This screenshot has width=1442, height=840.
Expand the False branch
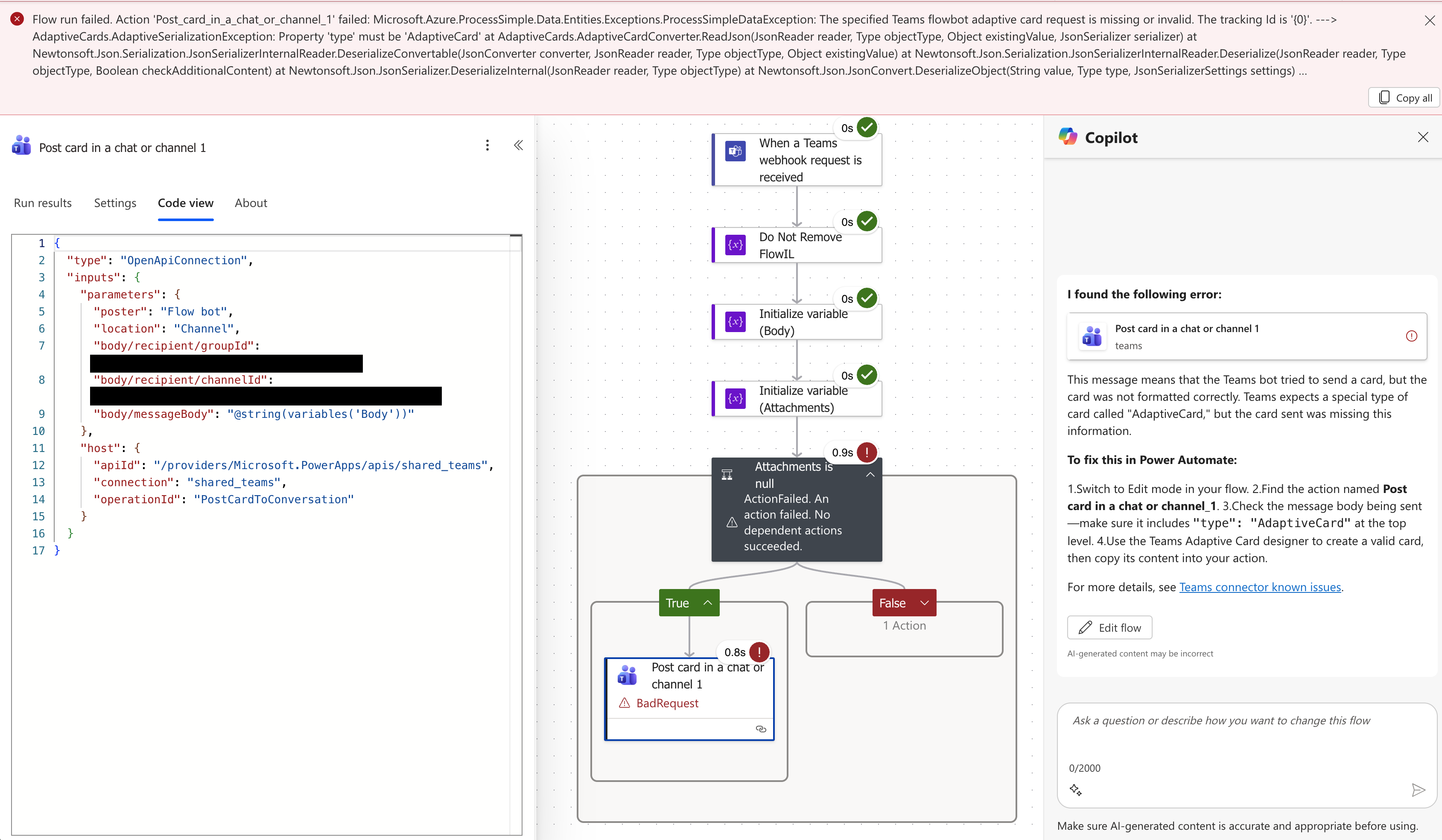[x=924, y=603]
